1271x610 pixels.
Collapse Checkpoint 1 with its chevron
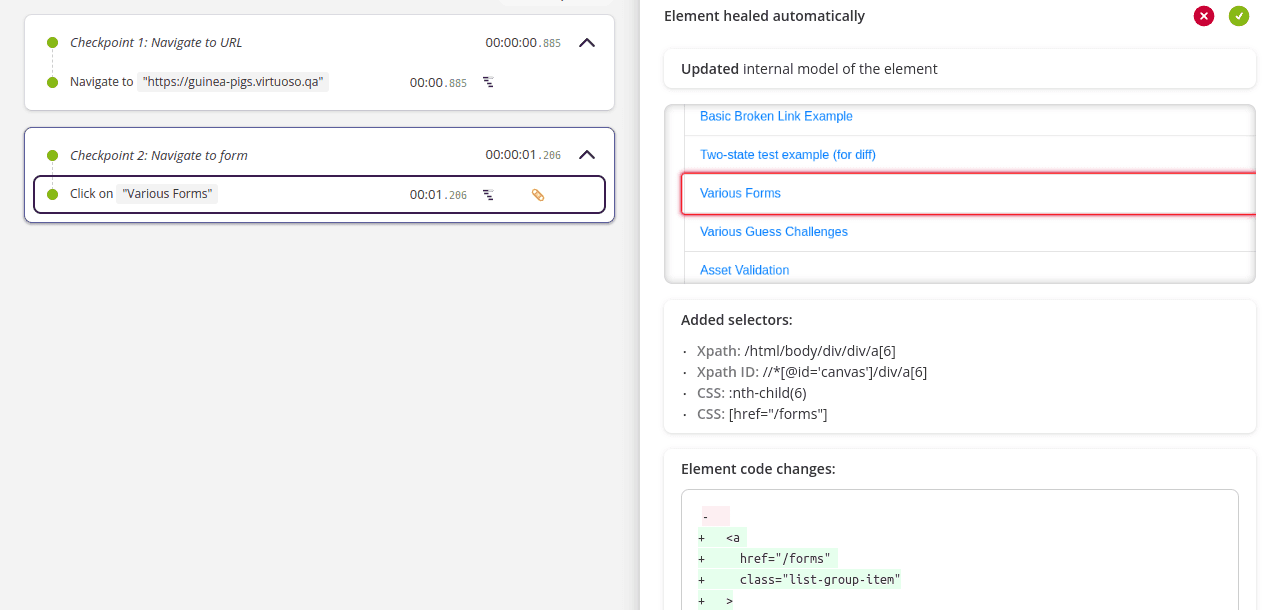[587, 43]
